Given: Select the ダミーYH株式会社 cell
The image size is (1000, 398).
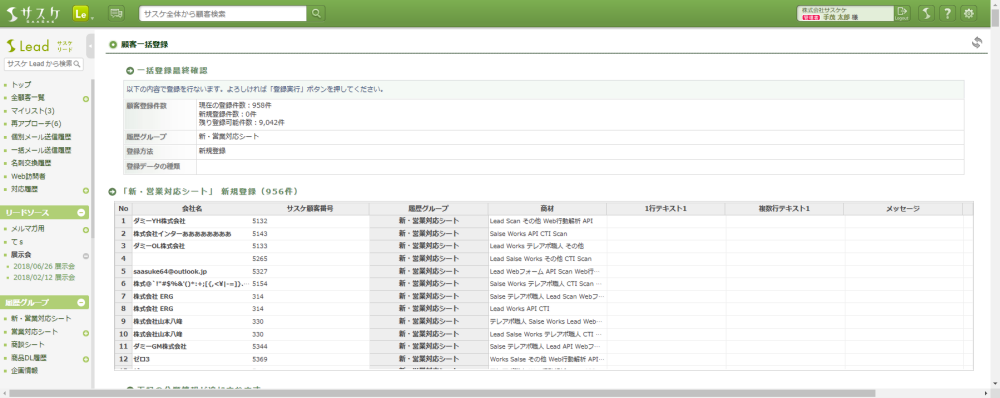Looking at the screenshot, I should pos(192,221).
